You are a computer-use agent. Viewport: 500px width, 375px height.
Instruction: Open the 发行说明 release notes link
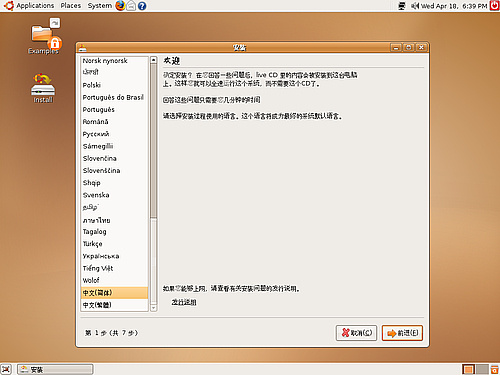[x=184, y=302]
